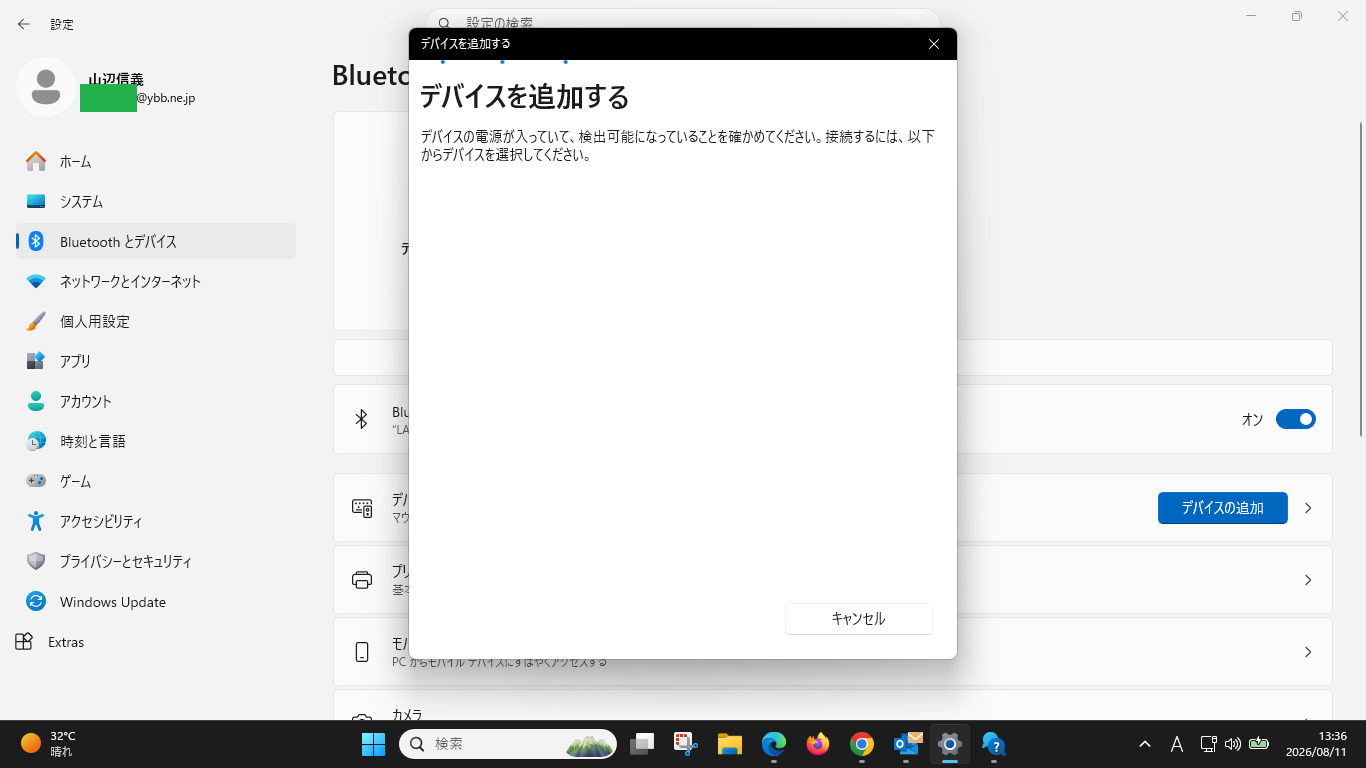Viewport: 1366px width, 768px height.
Task: Open 時刻と言語 settings
Action: (156, 441)
